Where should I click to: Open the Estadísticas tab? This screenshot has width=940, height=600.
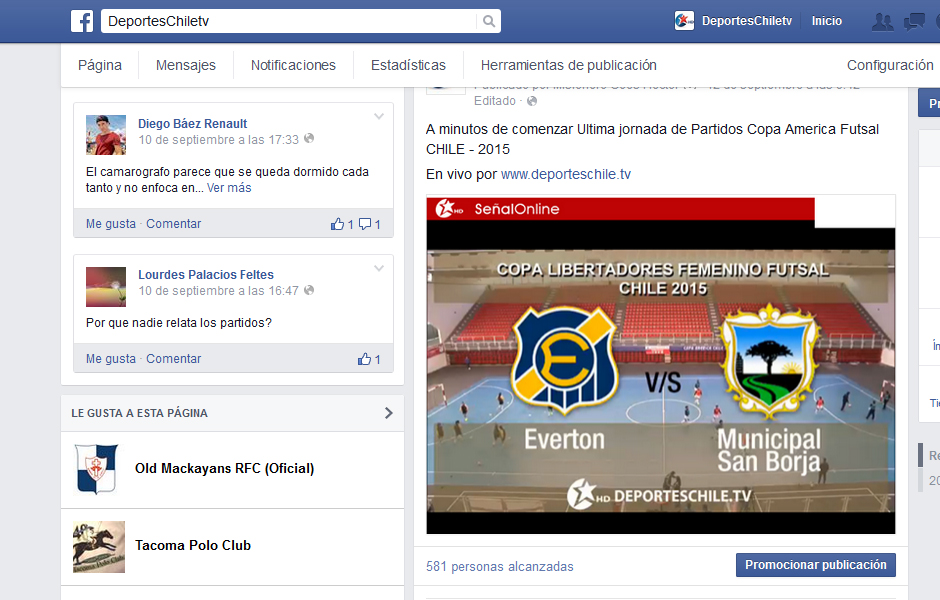pyautogui.click(x=408, y=65)
